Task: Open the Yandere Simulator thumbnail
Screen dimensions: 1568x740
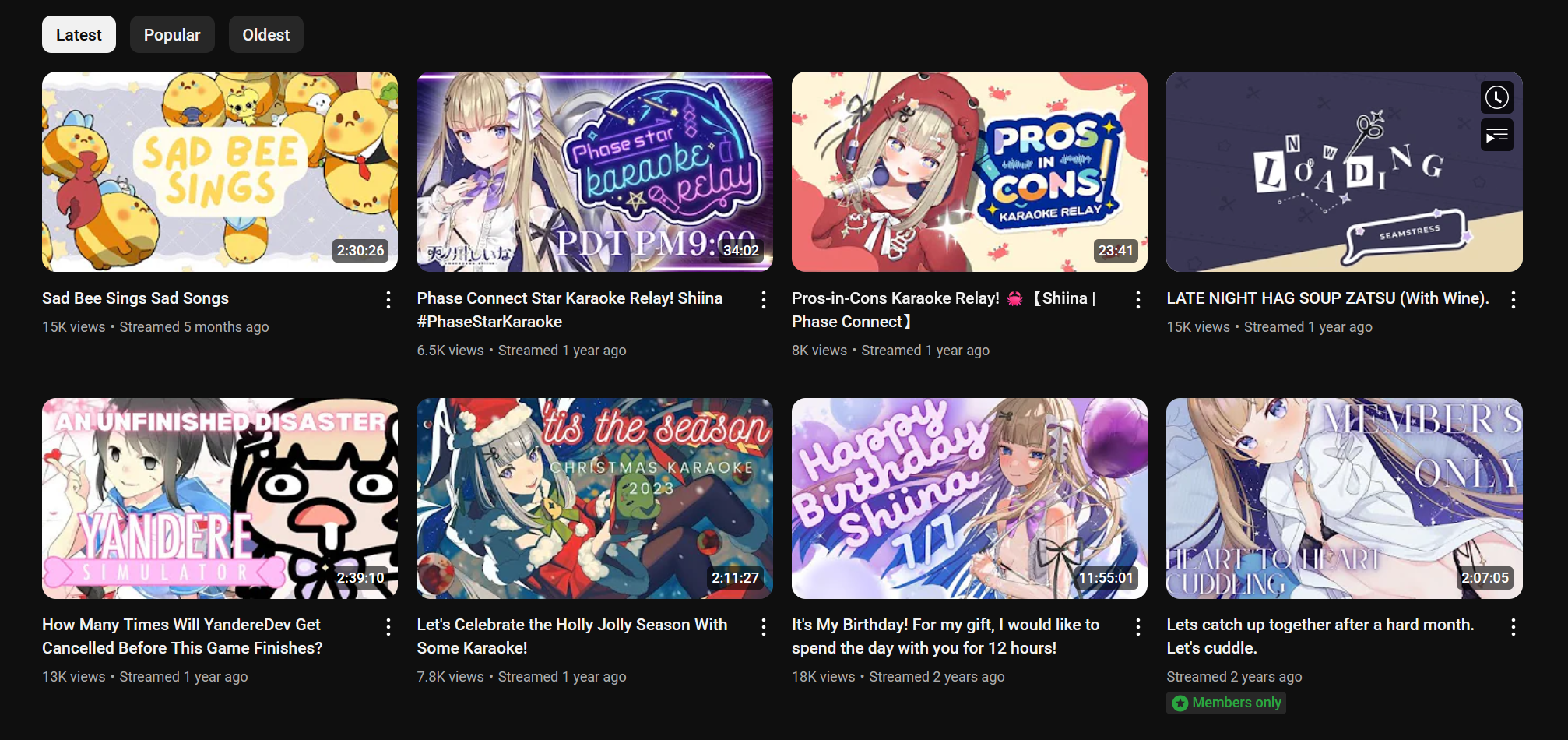Action: 220,499
